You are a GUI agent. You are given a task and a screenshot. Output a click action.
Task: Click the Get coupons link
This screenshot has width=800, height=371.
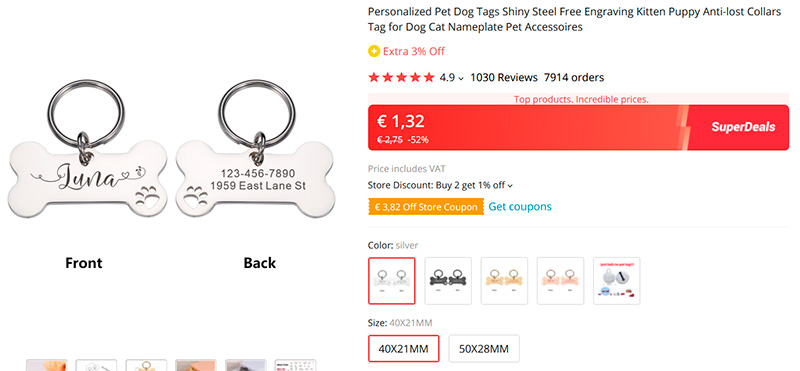[x=520, y=207]
